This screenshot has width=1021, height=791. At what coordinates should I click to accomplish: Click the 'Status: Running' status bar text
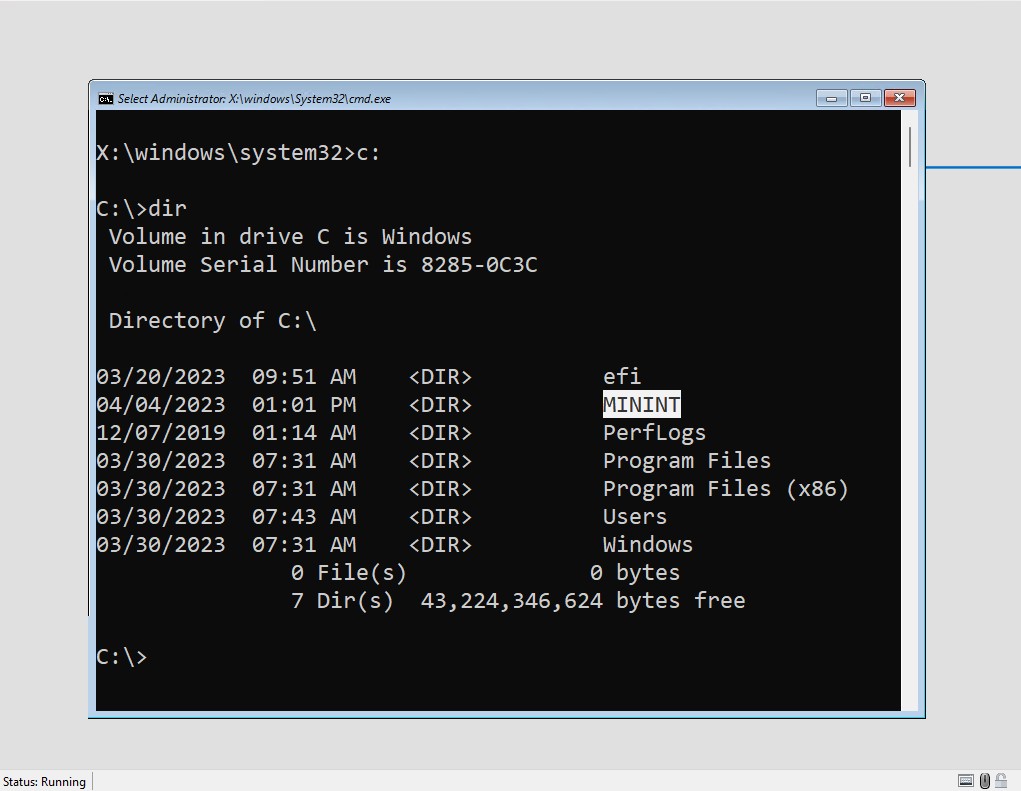(44, 781)
